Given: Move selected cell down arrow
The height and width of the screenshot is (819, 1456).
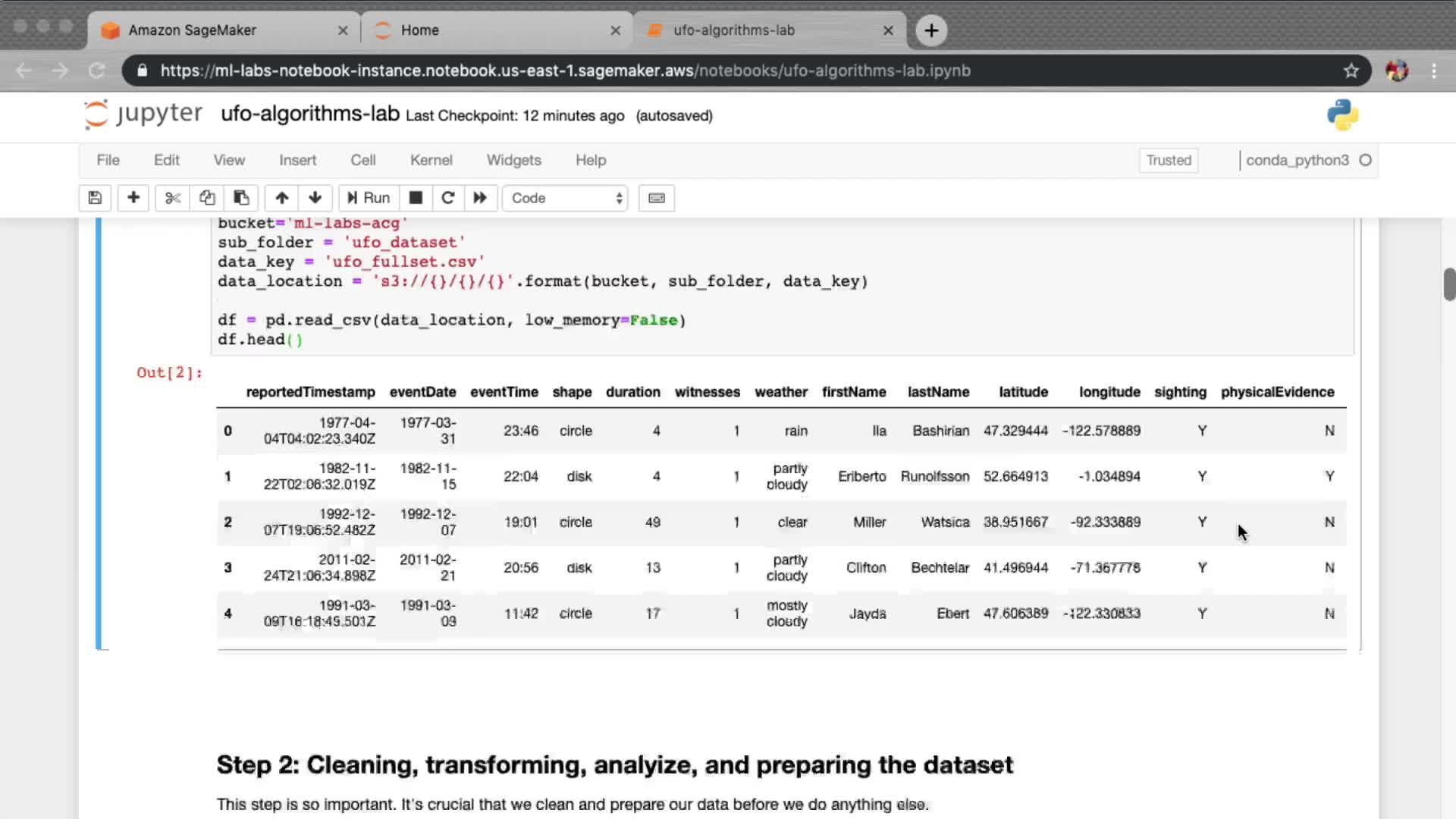Looking at the screenshot, I should point(315,198).
